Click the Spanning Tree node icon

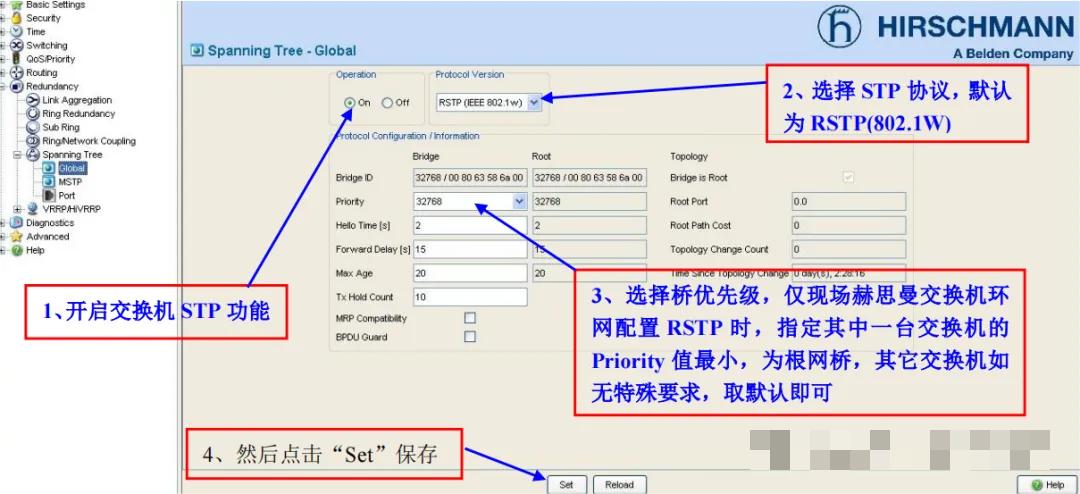[32, 155]
